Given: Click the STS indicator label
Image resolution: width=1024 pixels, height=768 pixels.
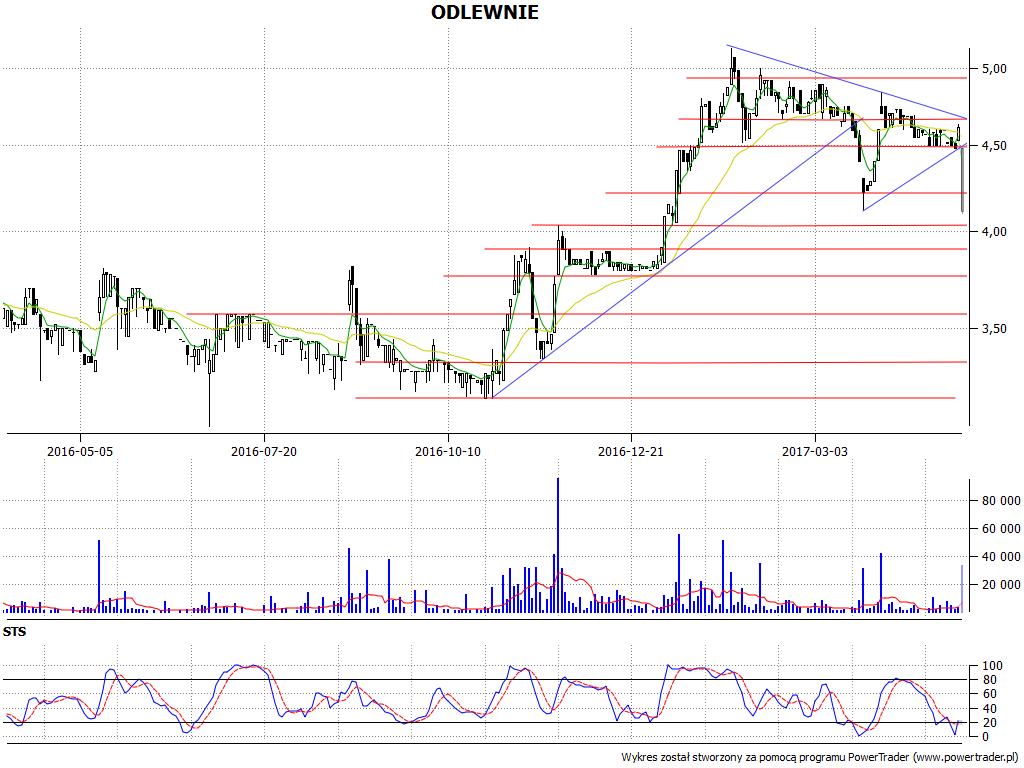Looking at the screenshot, I should pos(14,632).
